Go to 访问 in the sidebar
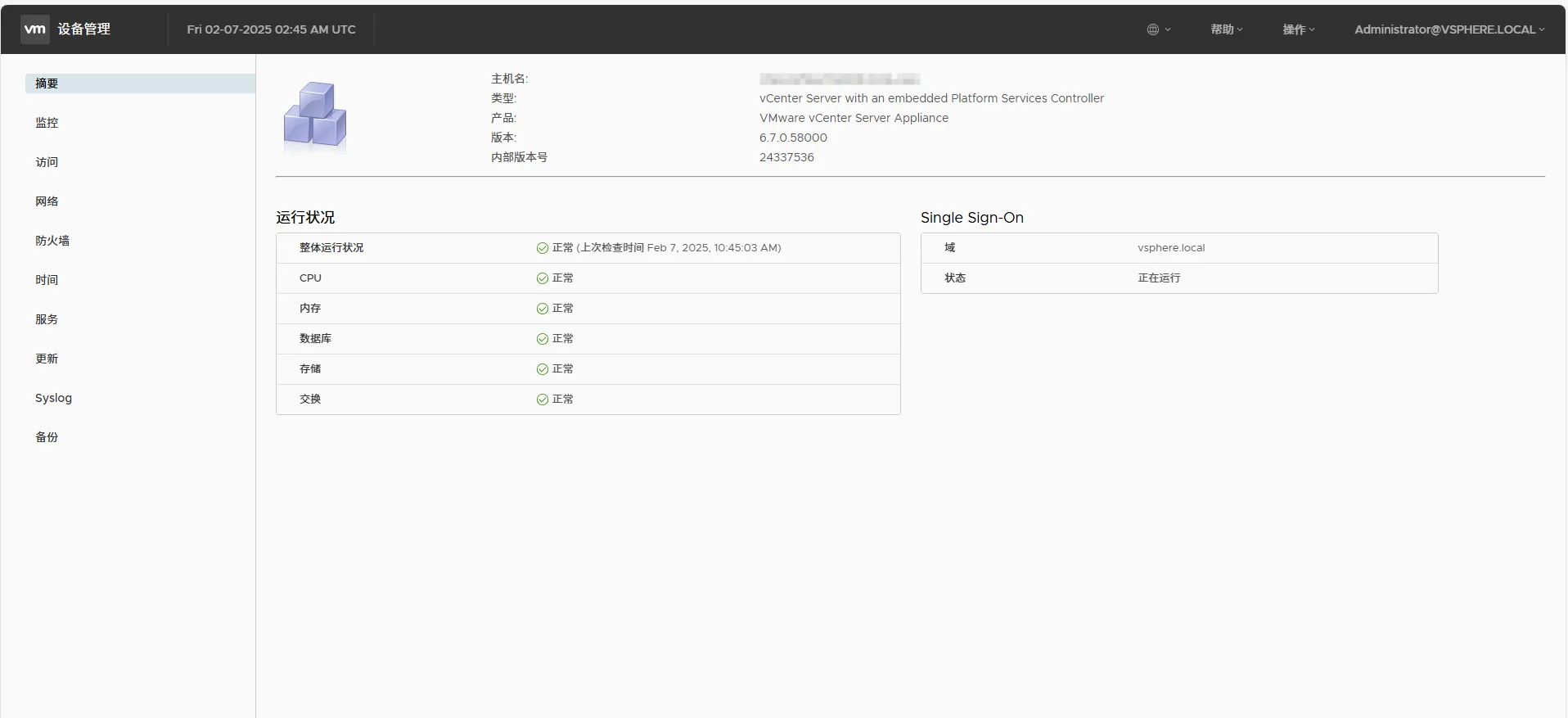 (x=47, y=162)
